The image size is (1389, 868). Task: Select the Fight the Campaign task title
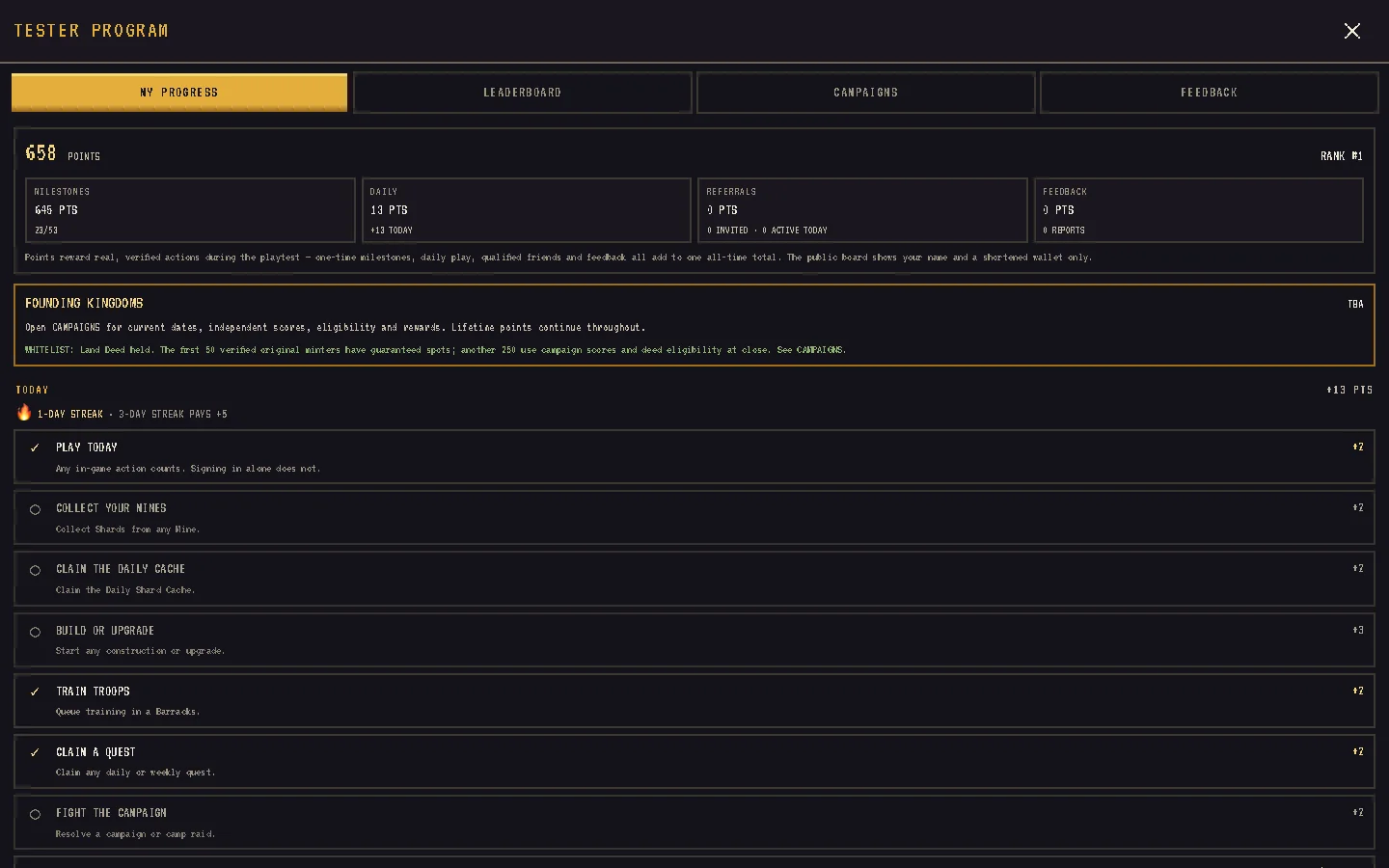click(x=111, y=813)
